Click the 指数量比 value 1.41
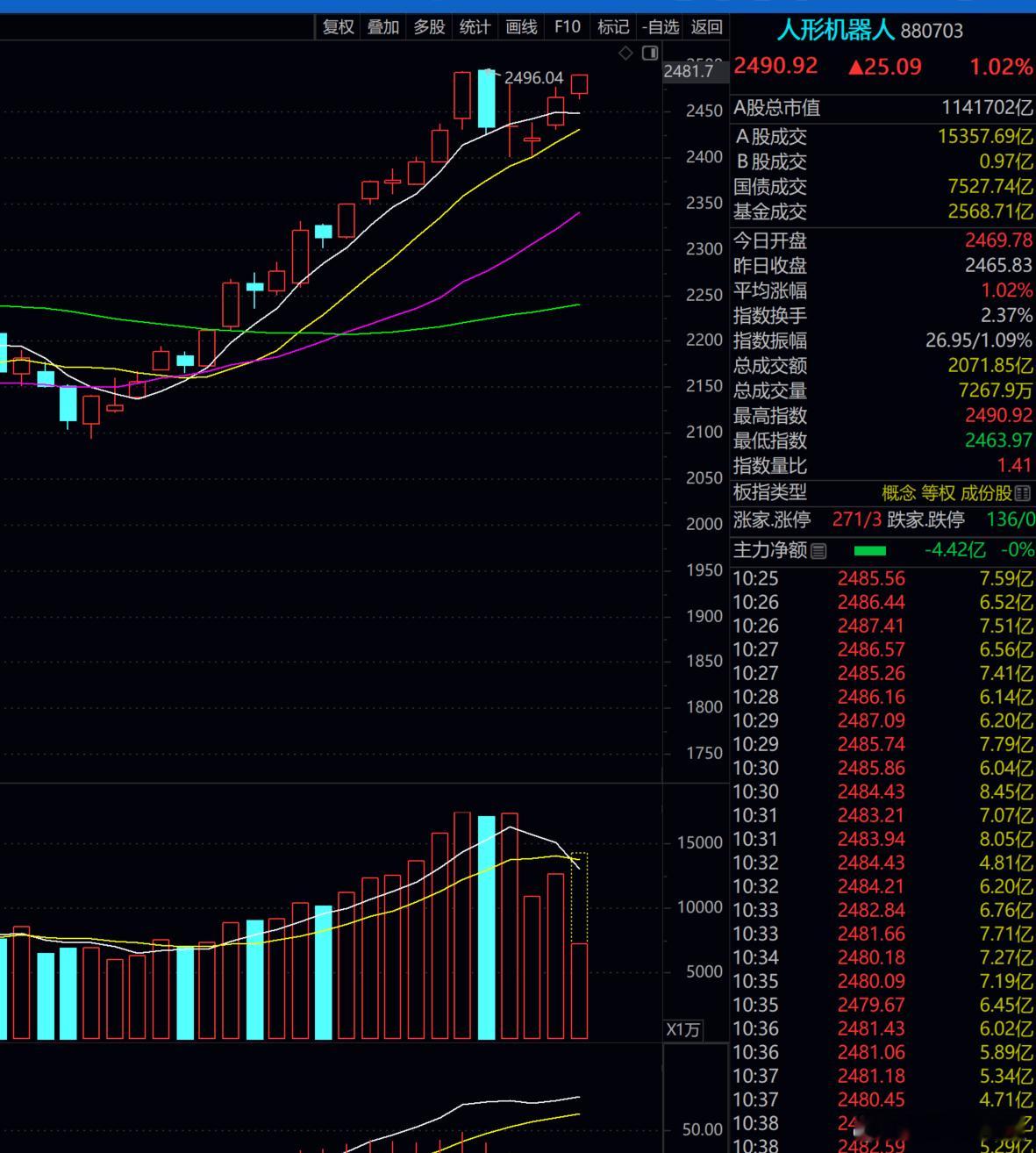 [x=1015, y=466]
